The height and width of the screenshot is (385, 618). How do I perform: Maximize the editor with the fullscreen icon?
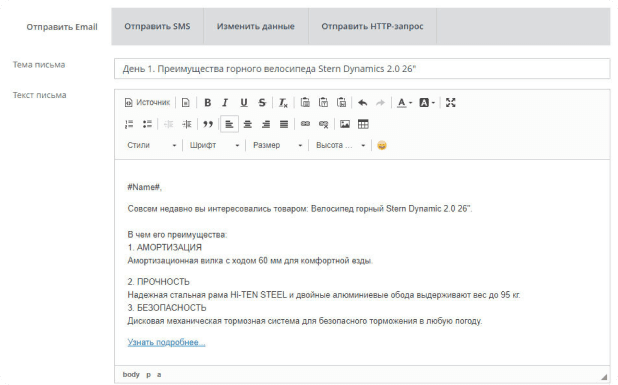450,103
